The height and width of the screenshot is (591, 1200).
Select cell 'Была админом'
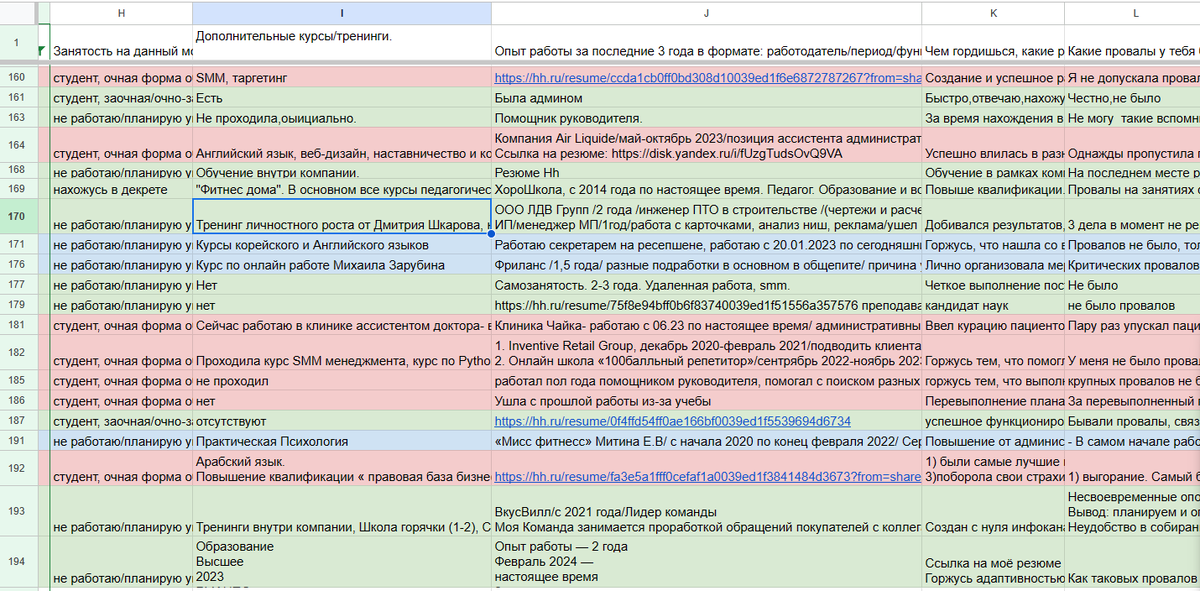706,98
